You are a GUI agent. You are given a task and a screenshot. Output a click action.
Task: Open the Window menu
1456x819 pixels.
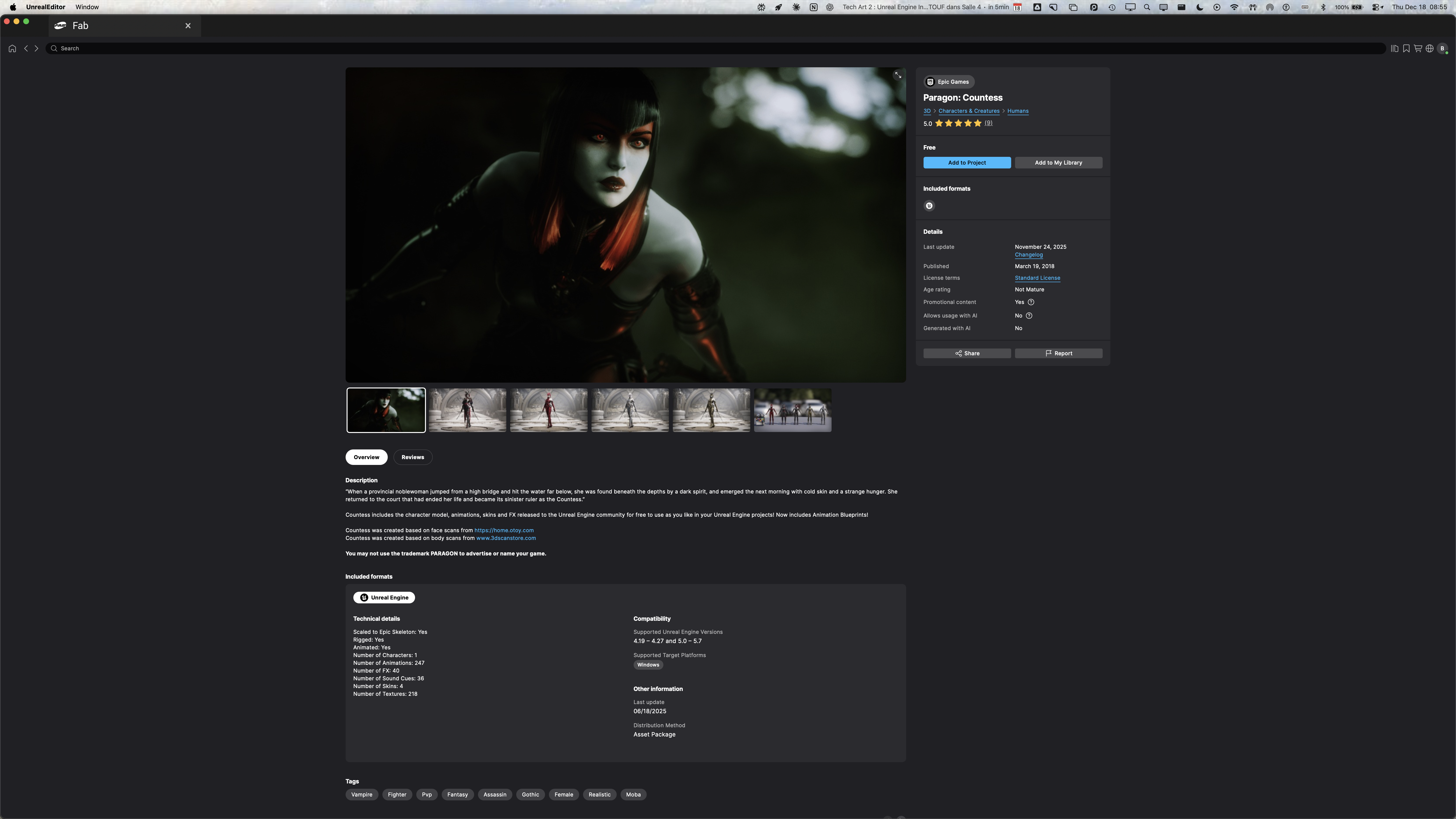click(87, 7)
